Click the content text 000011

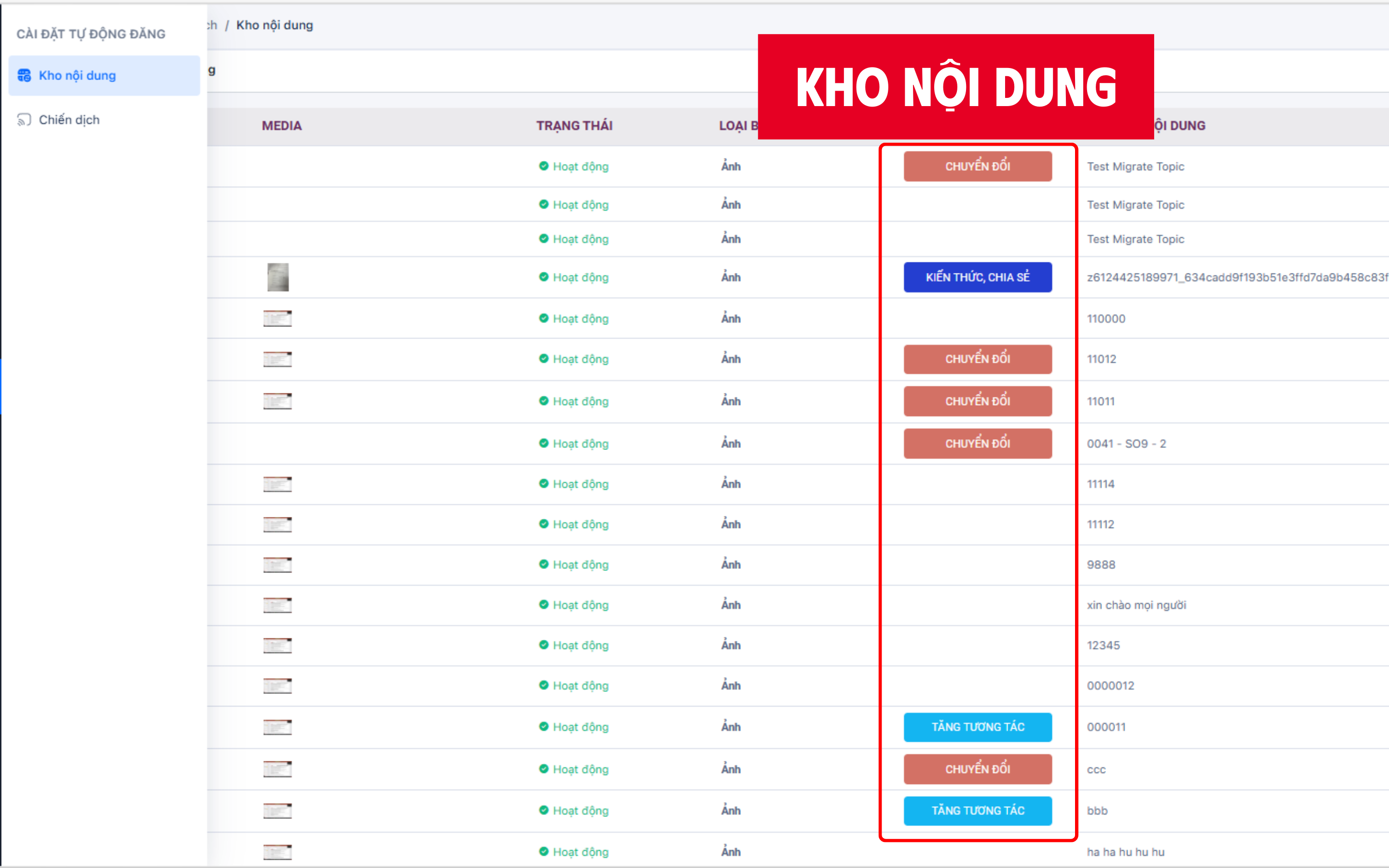1106,727
